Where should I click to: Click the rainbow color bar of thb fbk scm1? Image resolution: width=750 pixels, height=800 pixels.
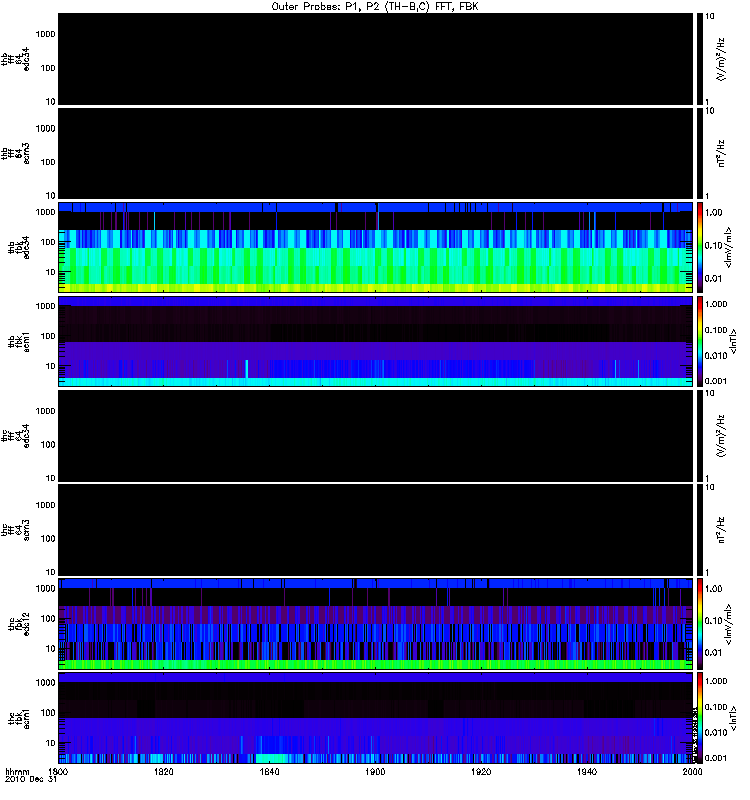coord(700,341)
